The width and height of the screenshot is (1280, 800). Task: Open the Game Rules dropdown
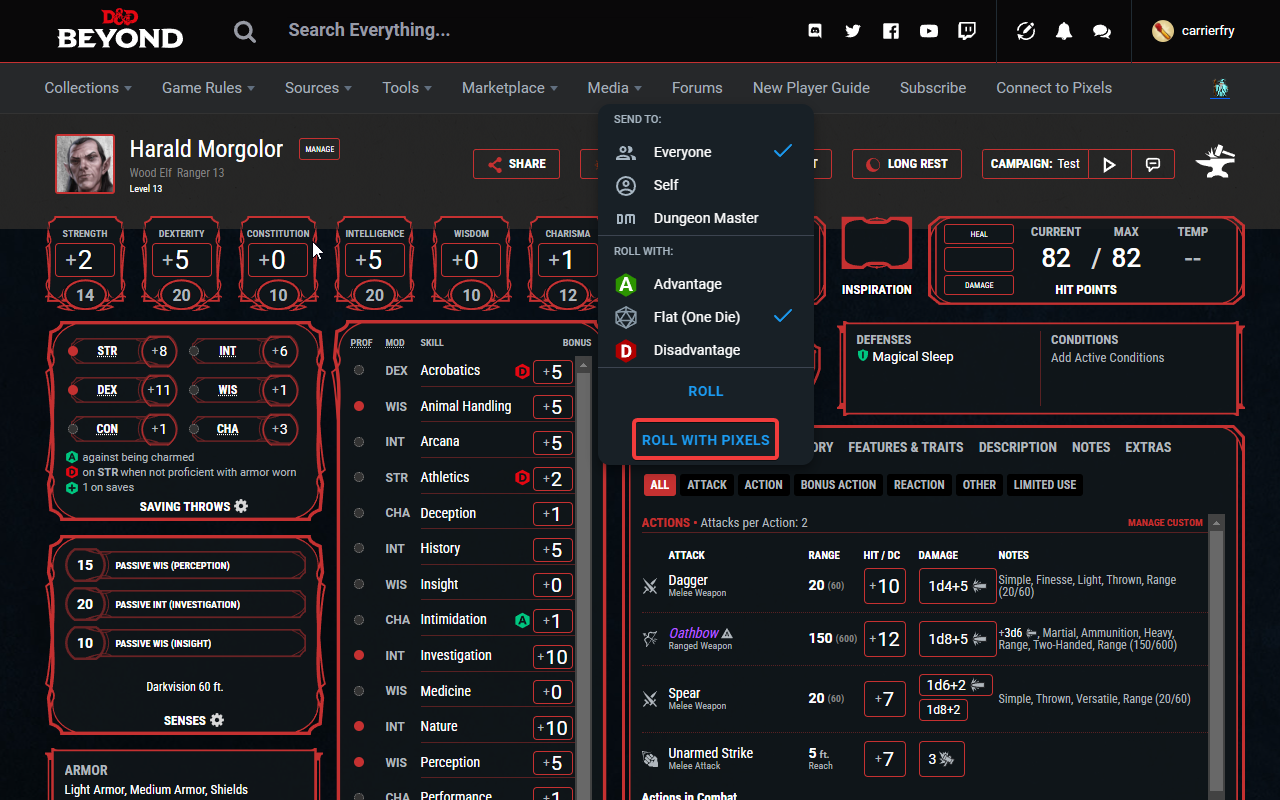point(207,88)
